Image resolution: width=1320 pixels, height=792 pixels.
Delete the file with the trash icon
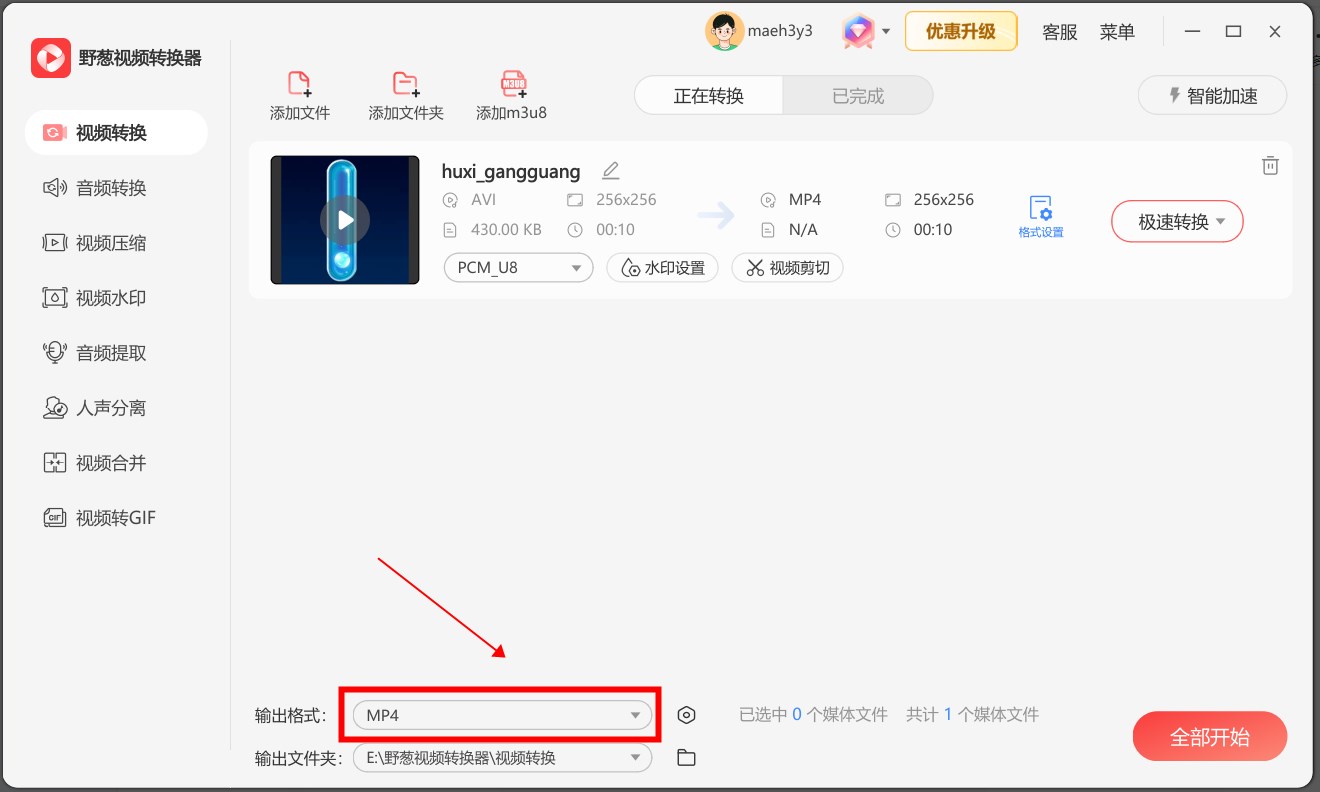(x=1270, y=166)
